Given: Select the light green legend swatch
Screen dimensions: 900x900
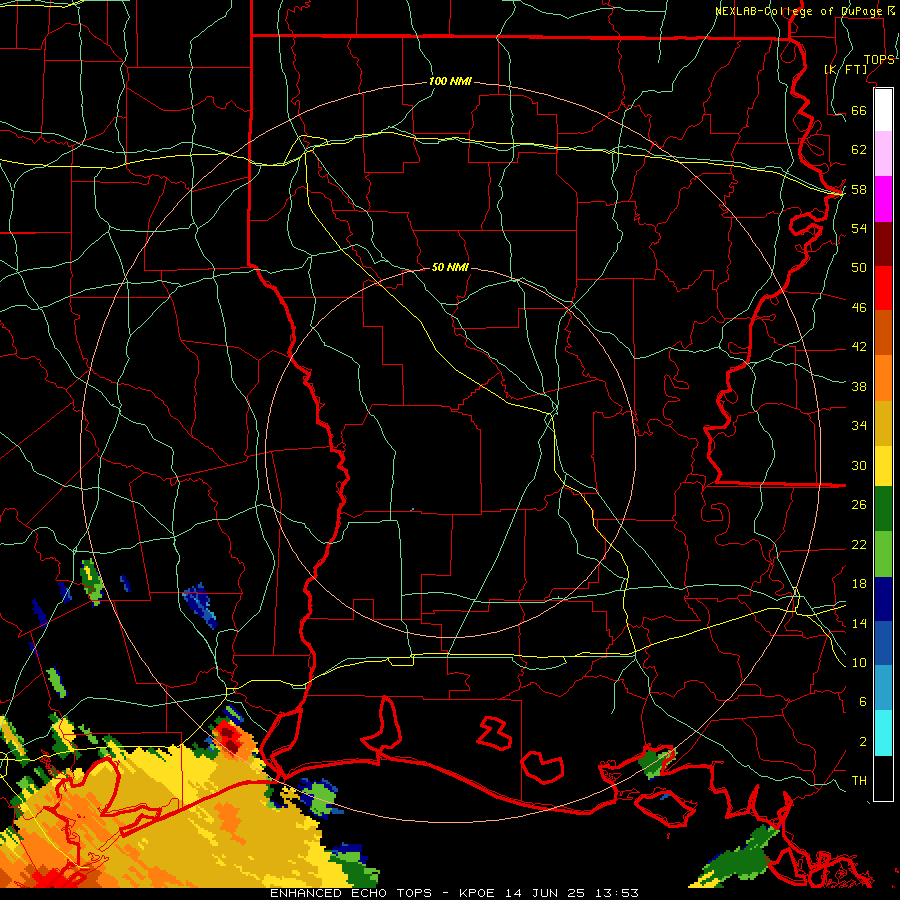Looking at the screenshot, I should [x=883, y=554].
